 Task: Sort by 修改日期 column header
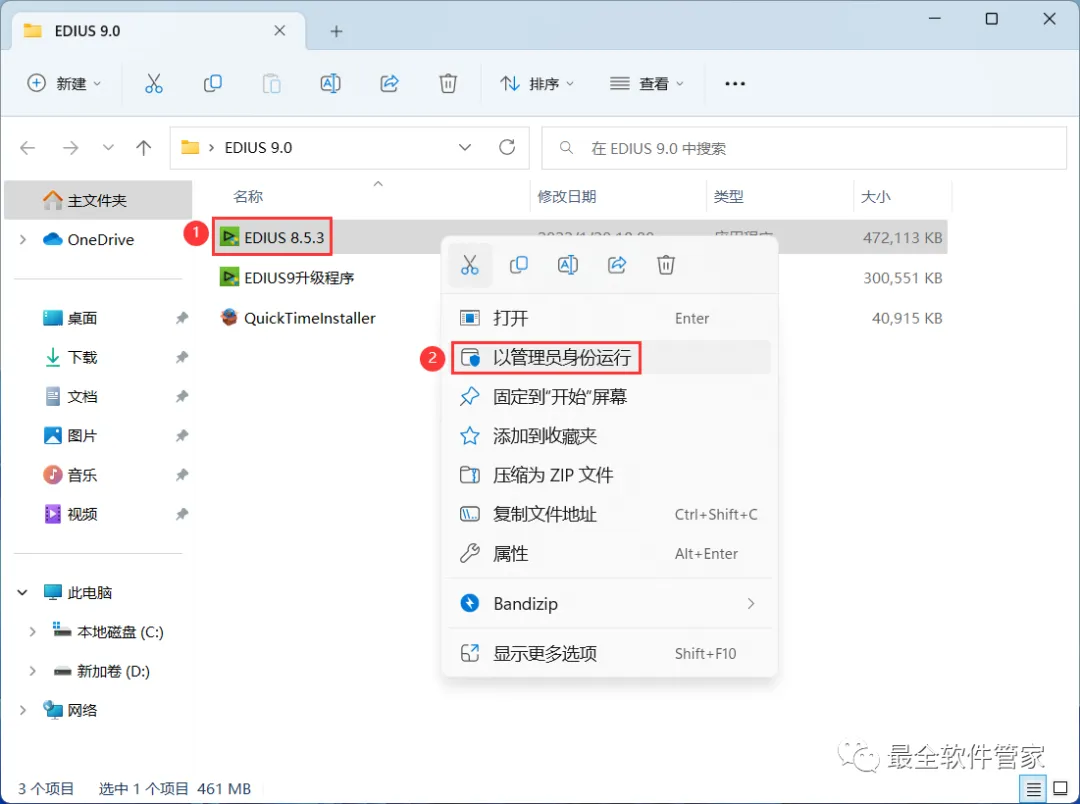pyautogui.click(x=566, y=196)
